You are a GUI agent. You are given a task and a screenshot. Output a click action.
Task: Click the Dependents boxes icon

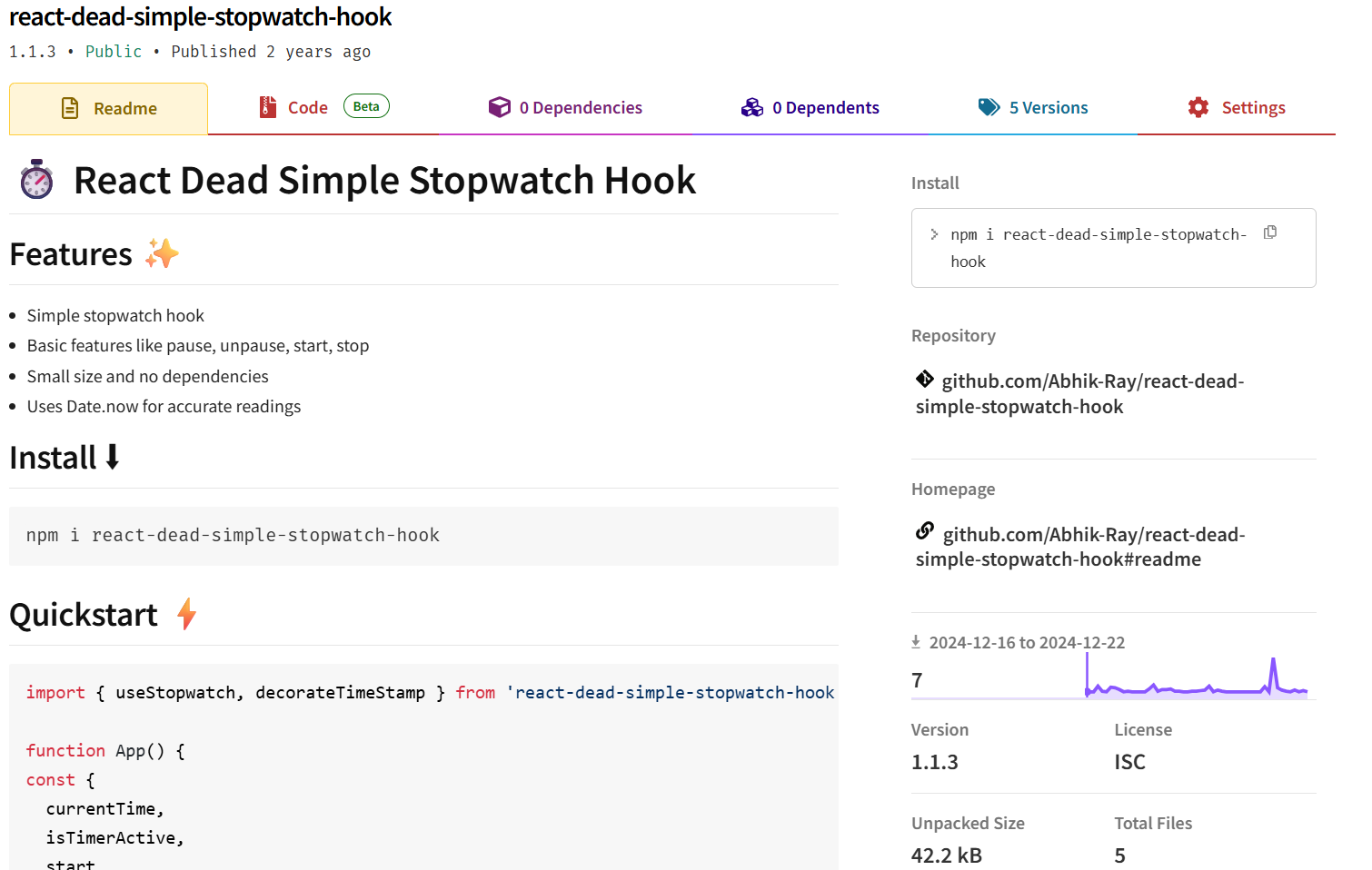click(752, 106)
